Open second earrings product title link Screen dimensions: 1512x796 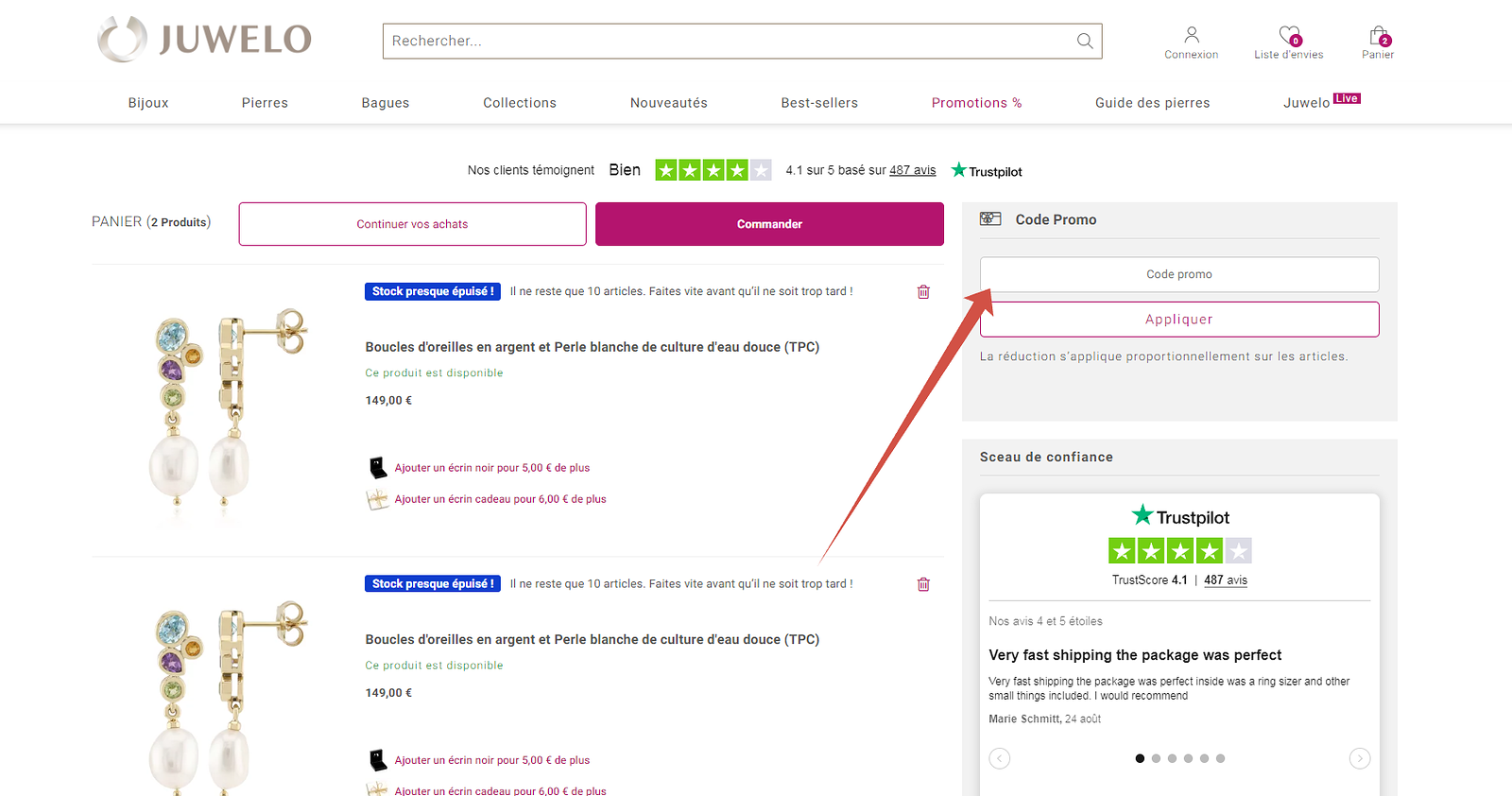pos(593,639)
